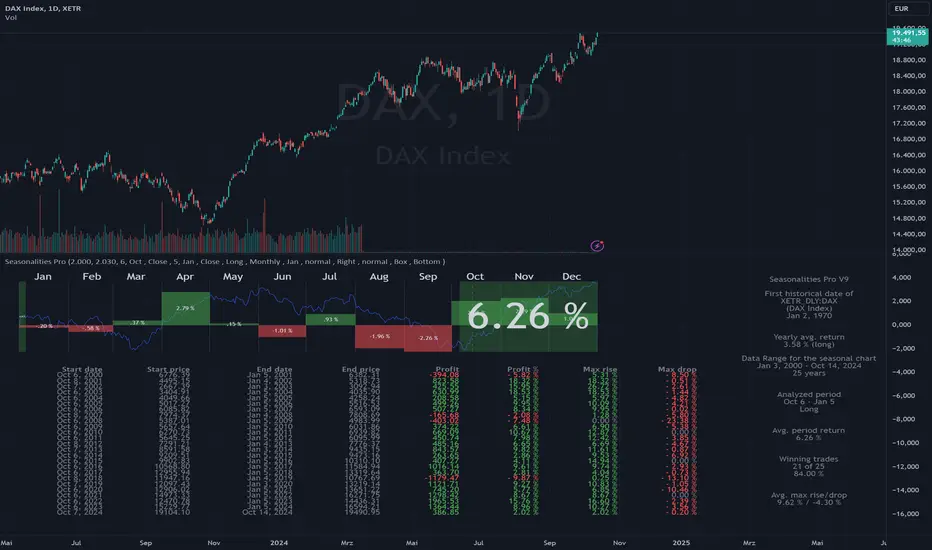Click the red -394.08 profit cell
932x550 pixels.
(x=445, y=375)
